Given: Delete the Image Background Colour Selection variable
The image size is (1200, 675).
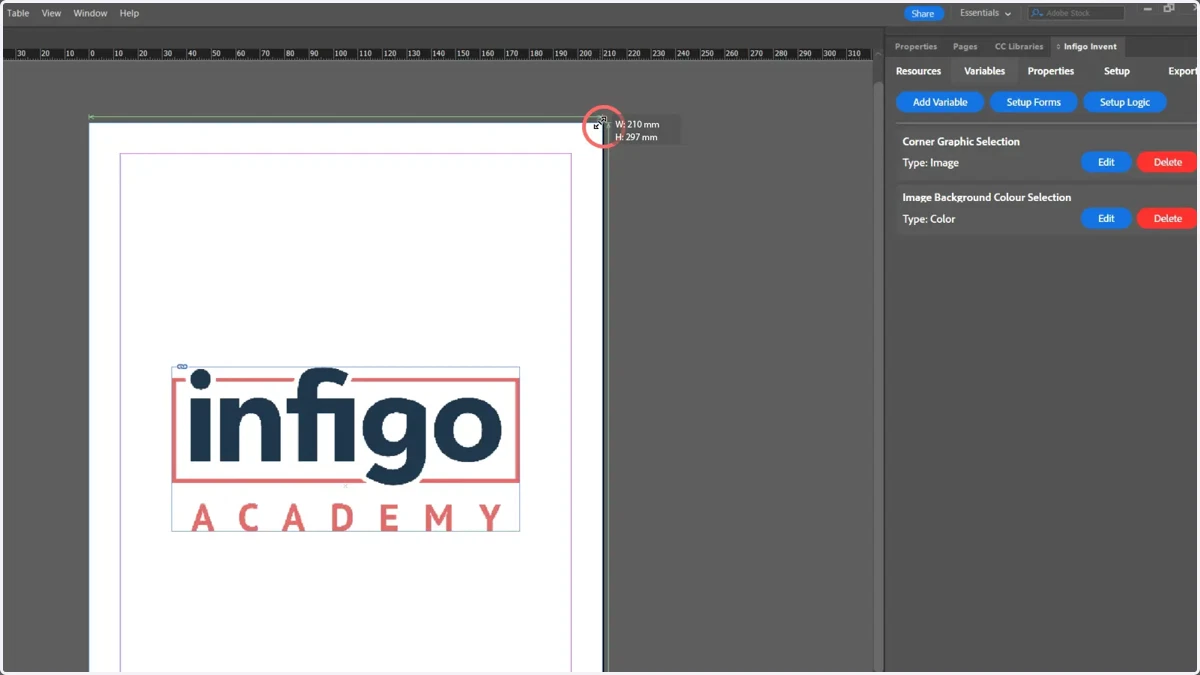Looking at the screenshot, I should (1167, 218).
